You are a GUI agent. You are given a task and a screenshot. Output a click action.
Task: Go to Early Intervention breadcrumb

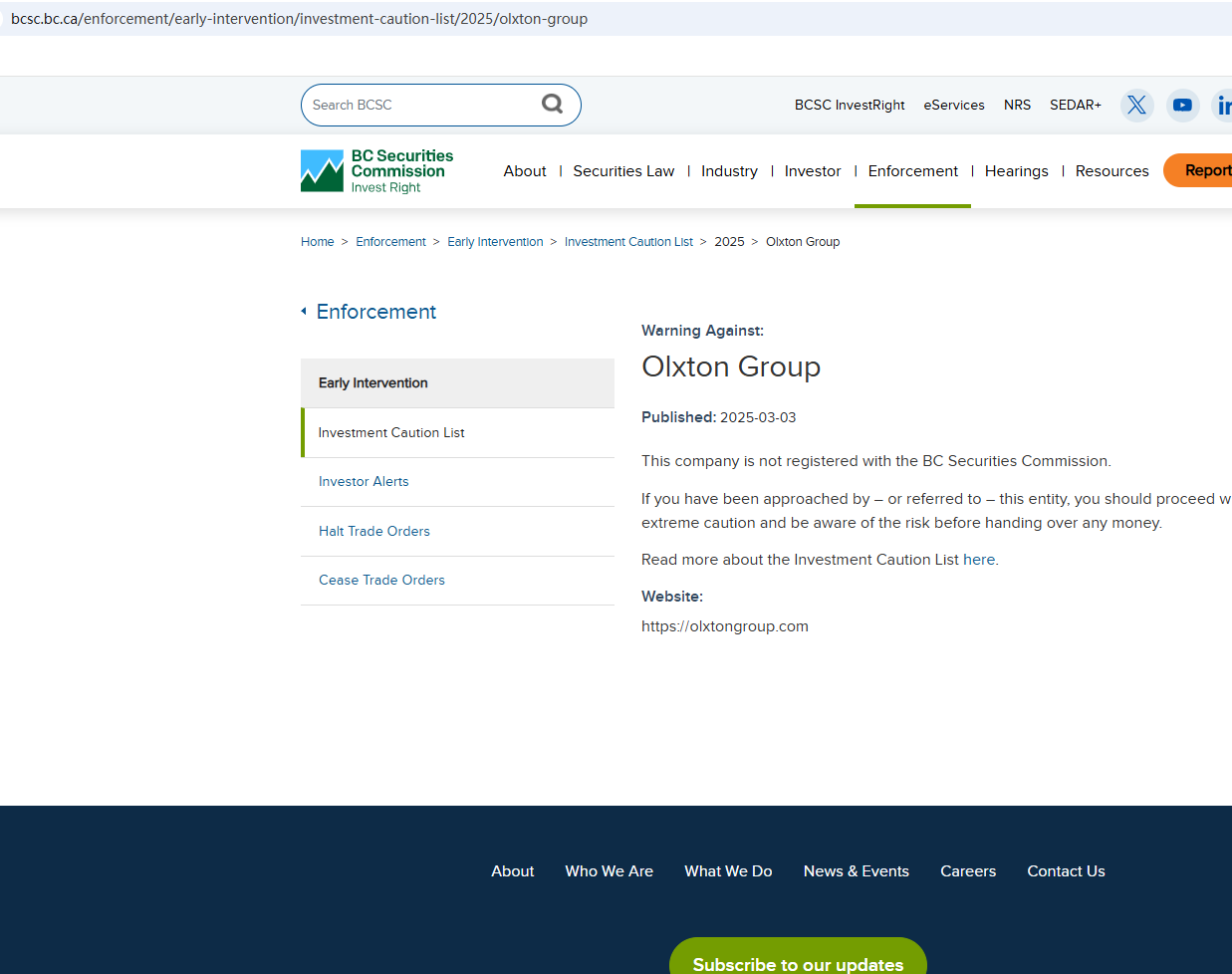click(495, 242)
